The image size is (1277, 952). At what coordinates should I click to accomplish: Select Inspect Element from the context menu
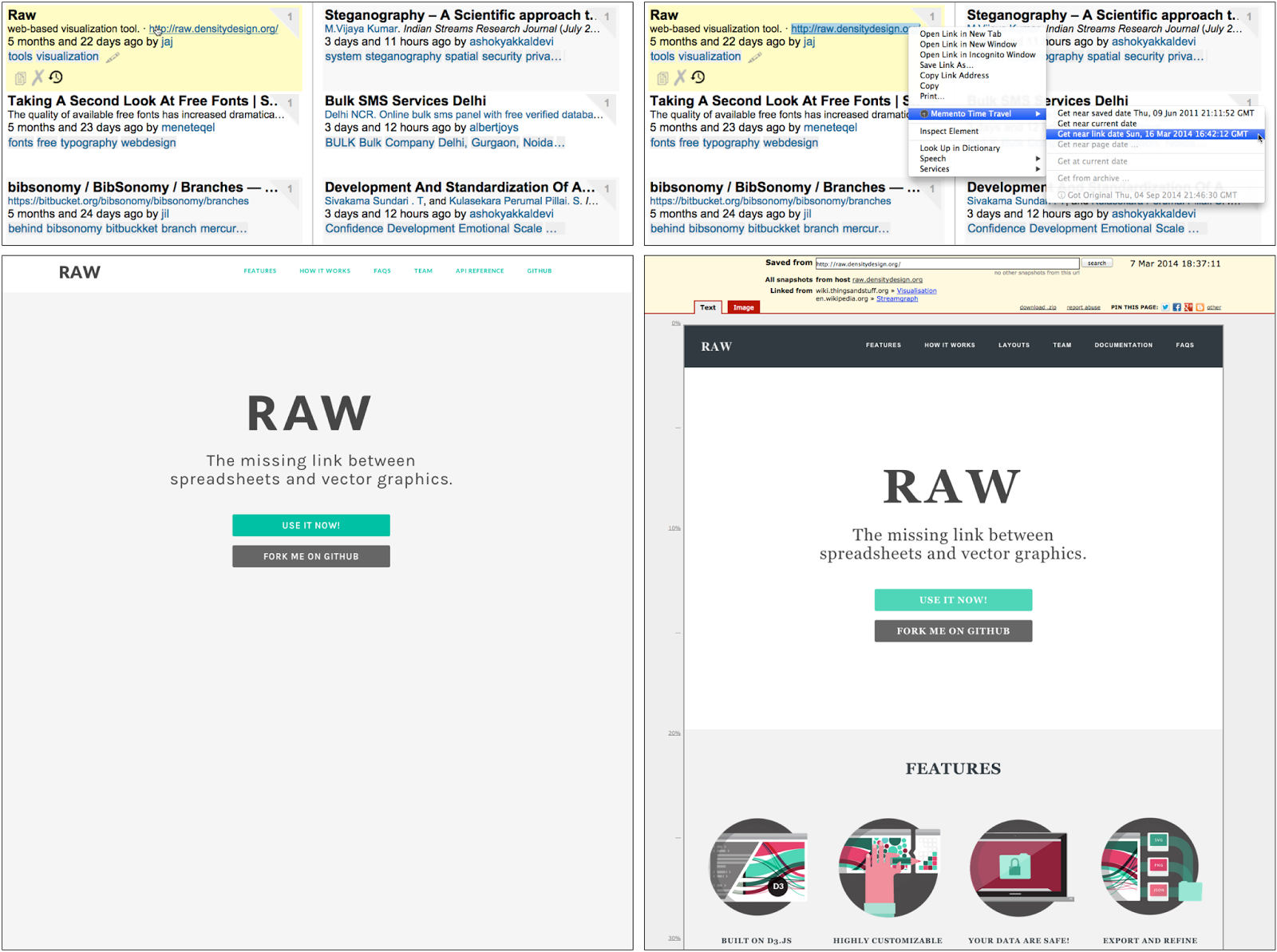click(x=949, y=132)
